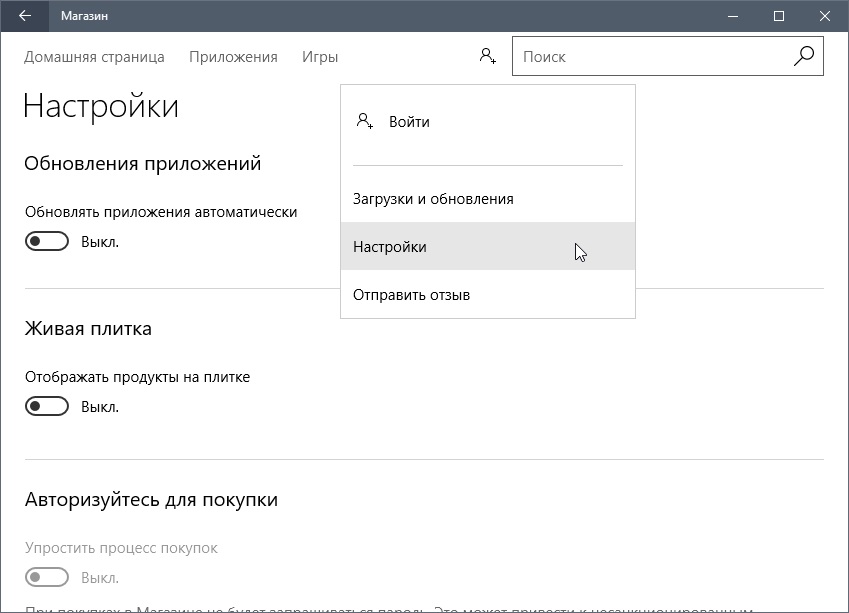Select the Отправить отзыв menu item
Image resolution: width=849 pixels, height=613 pixels.
[x=411, y=295]
